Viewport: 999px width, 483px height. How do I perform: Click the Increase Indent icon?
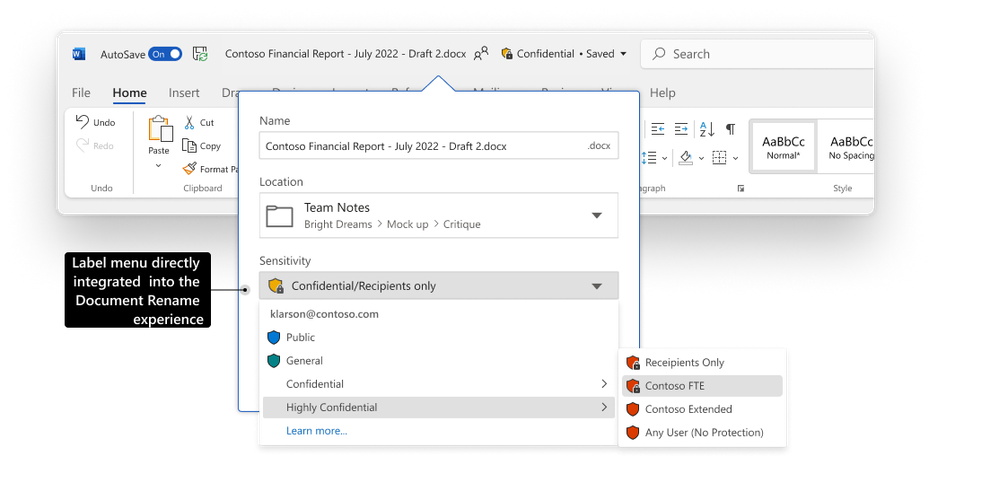[681, 129]
